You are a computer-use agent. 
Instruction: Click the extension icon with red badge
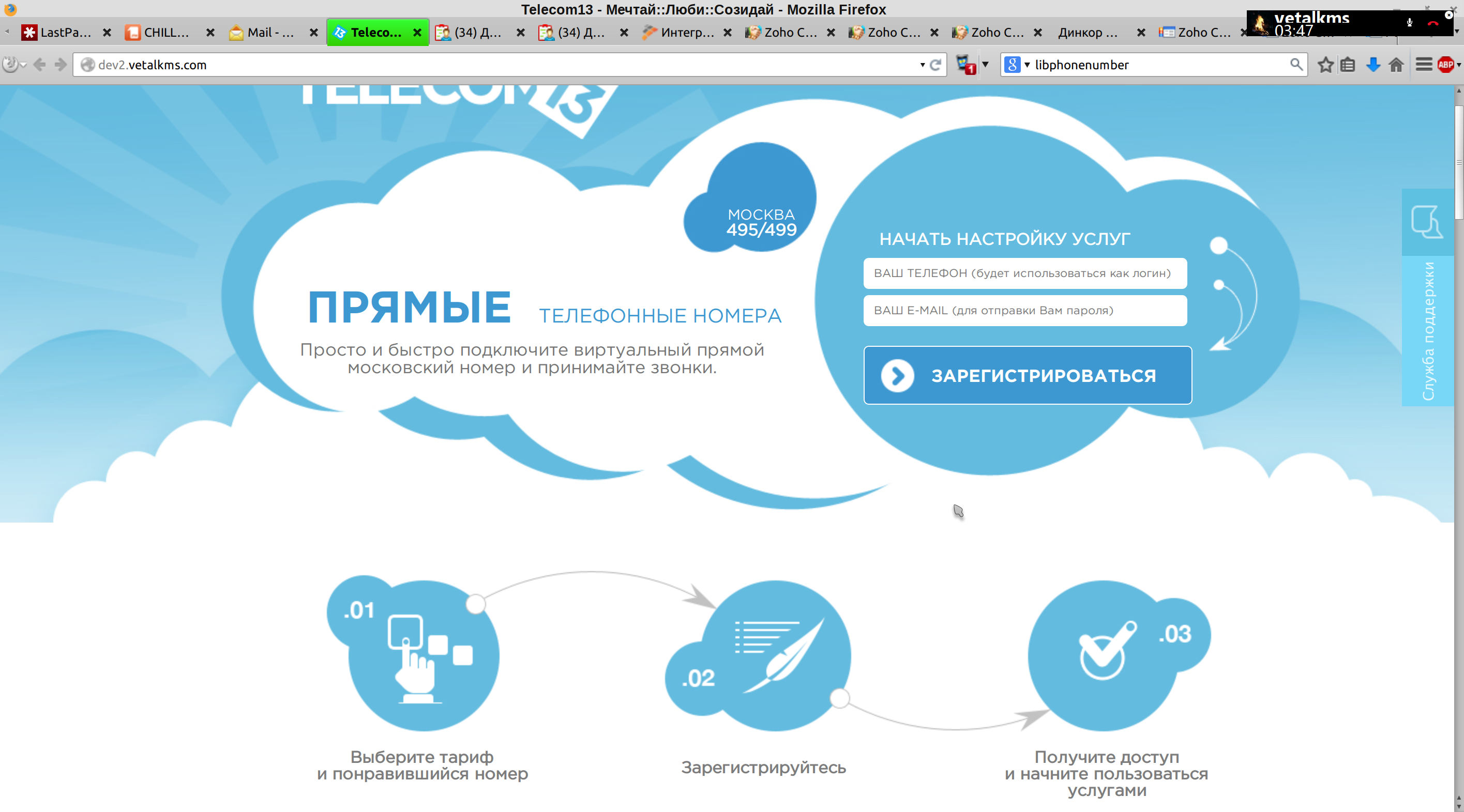tap(965, 64)
